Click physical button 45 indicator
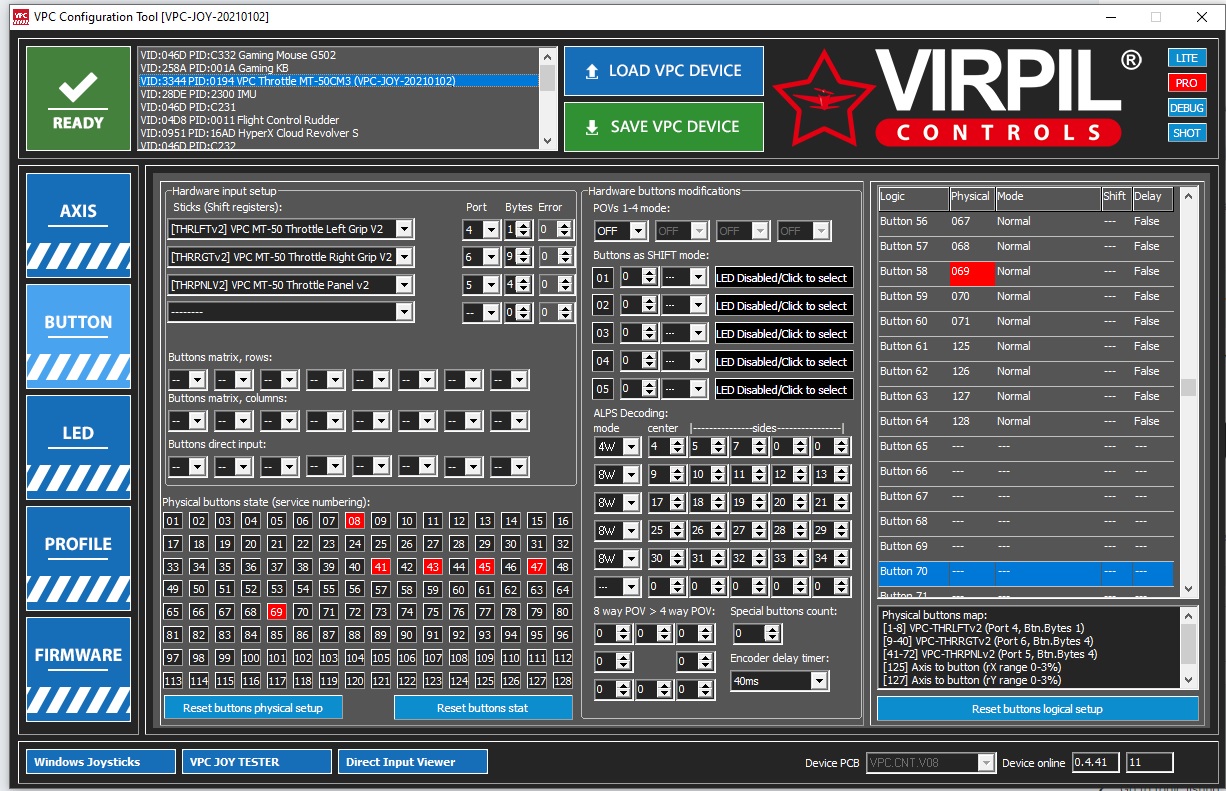Viewport: 1226px width, 791px height. (485, 567)
